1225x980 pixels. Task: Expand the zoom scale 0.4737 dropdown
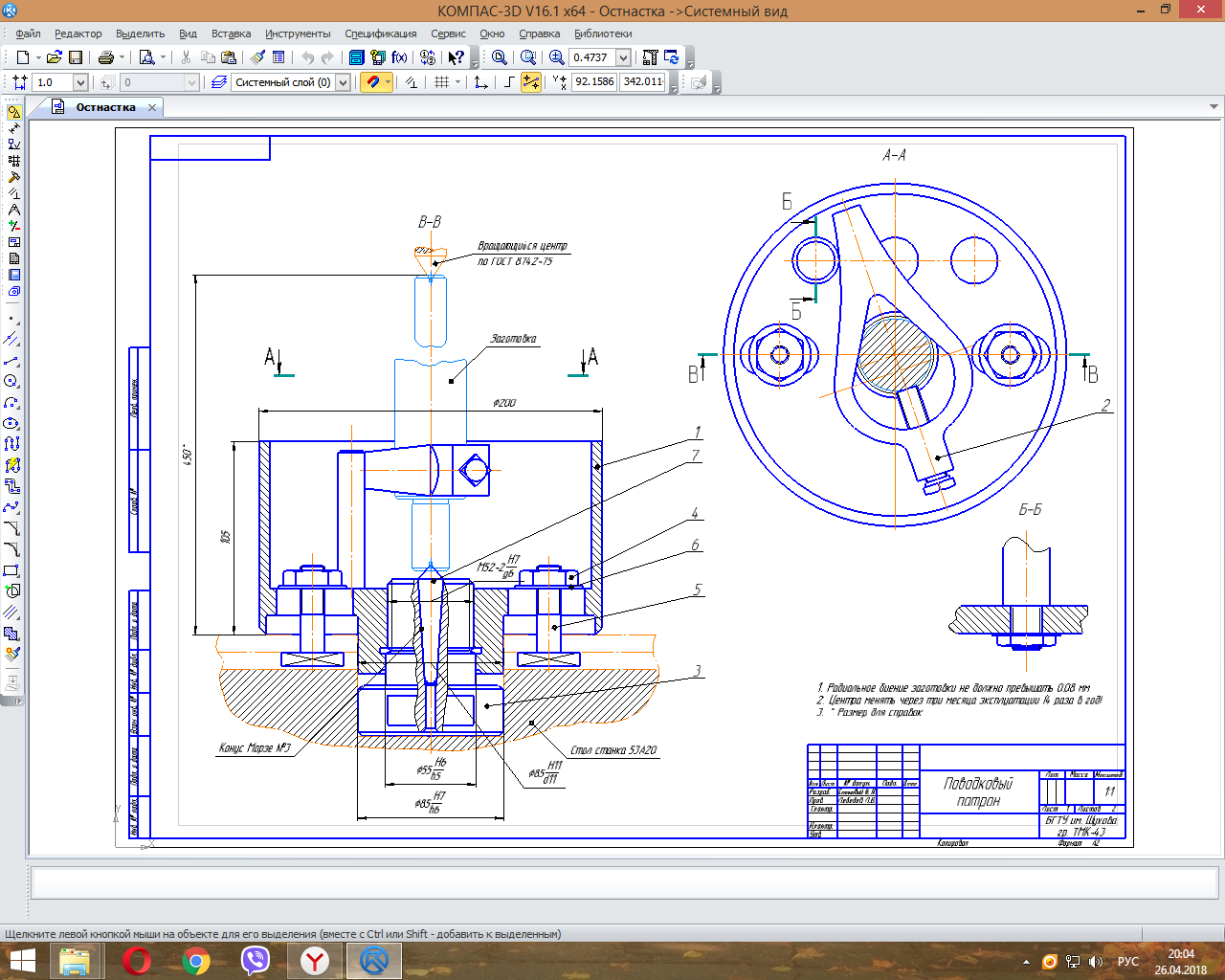click(x=623, y=57)
